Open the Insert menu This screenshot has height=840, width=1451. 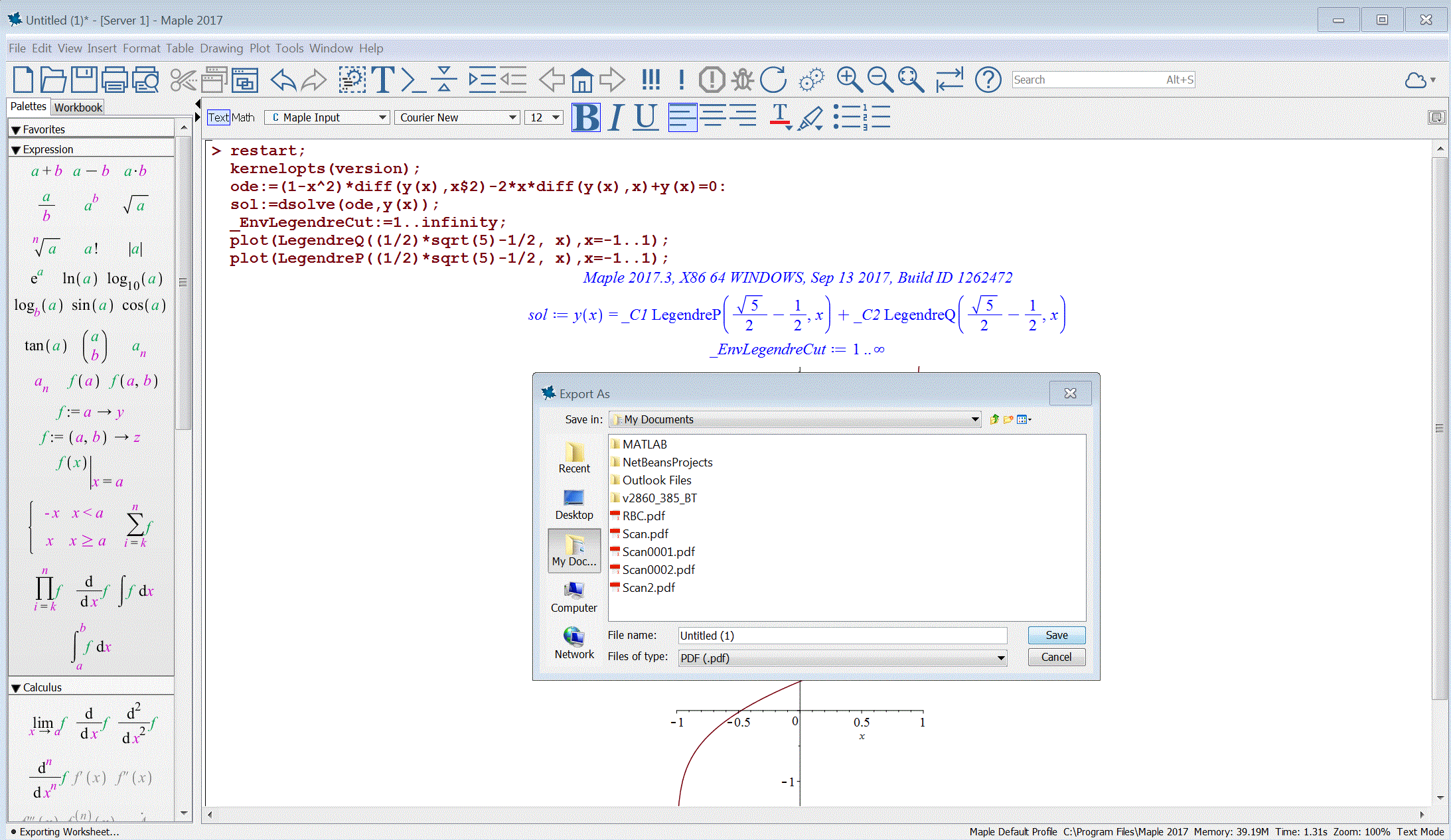coord(102,48)
